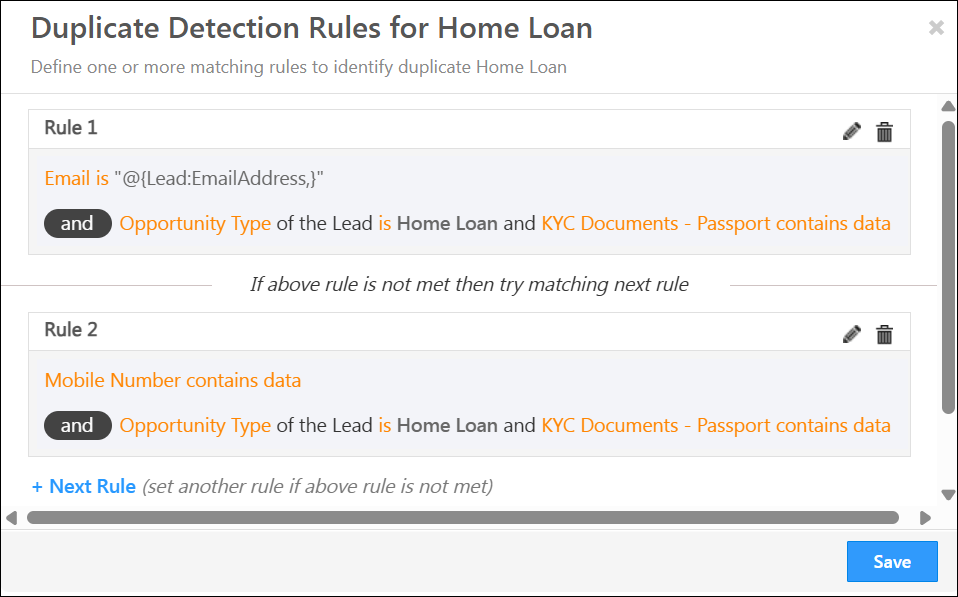Delete Rule 1 with the trash icon
Viewport: 958px width, 597px height.
click(884, 131)
